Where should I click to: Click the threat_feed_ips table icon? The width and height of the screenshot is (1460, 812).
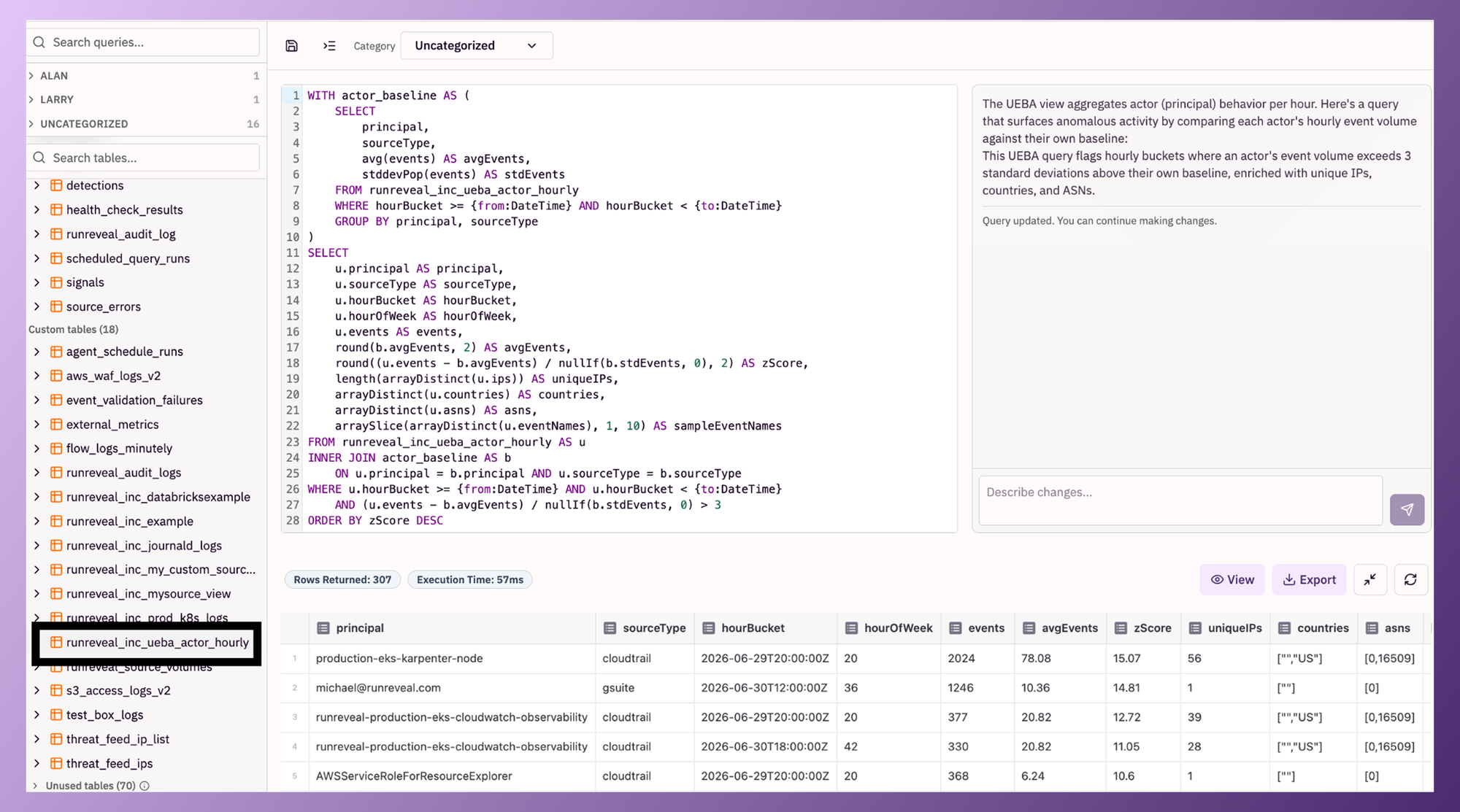56,763
